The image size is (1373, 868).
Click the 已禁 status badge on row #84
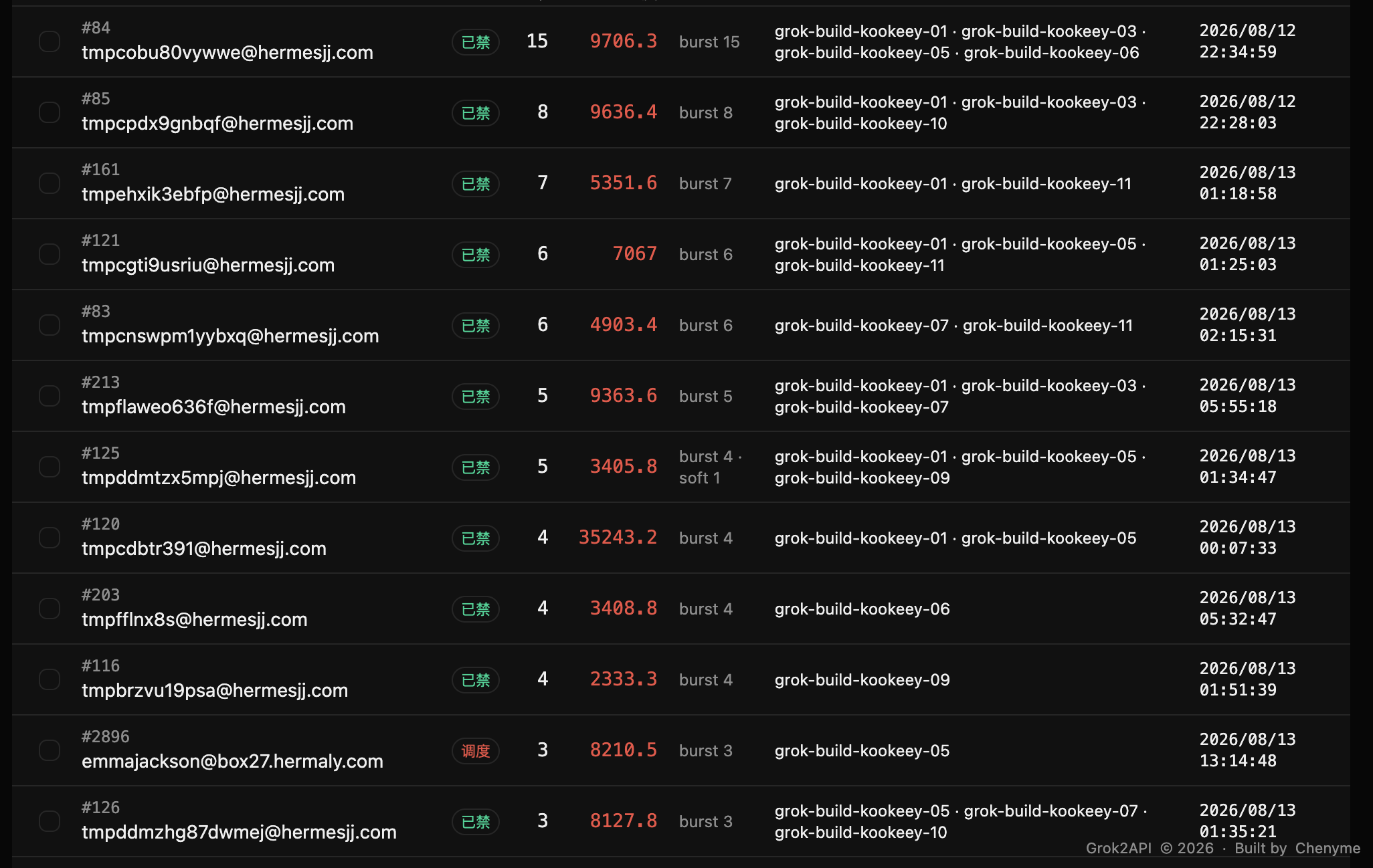[476, 42]
